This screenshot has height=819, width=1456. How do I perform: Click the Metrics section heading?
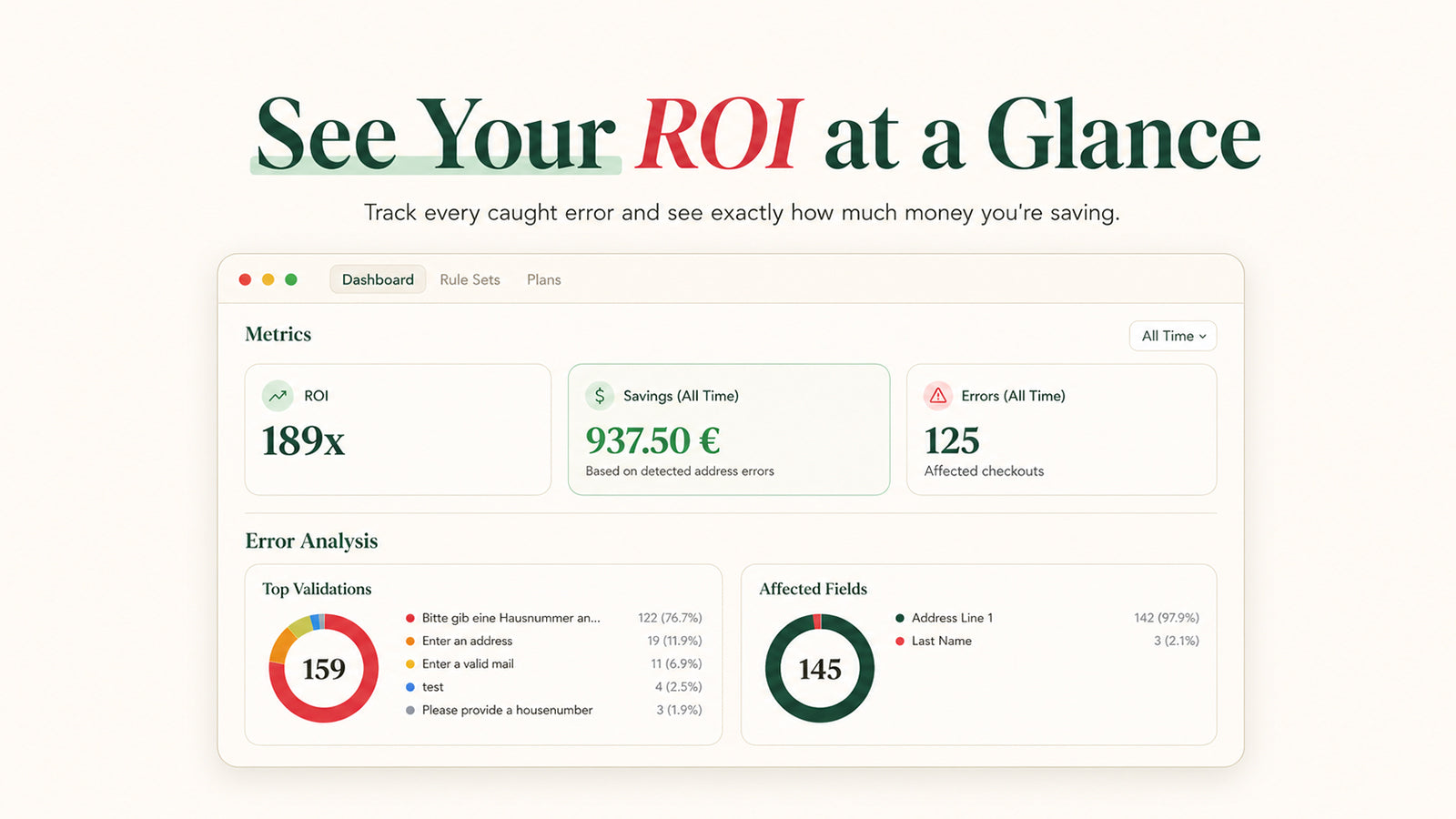[278, 334]
